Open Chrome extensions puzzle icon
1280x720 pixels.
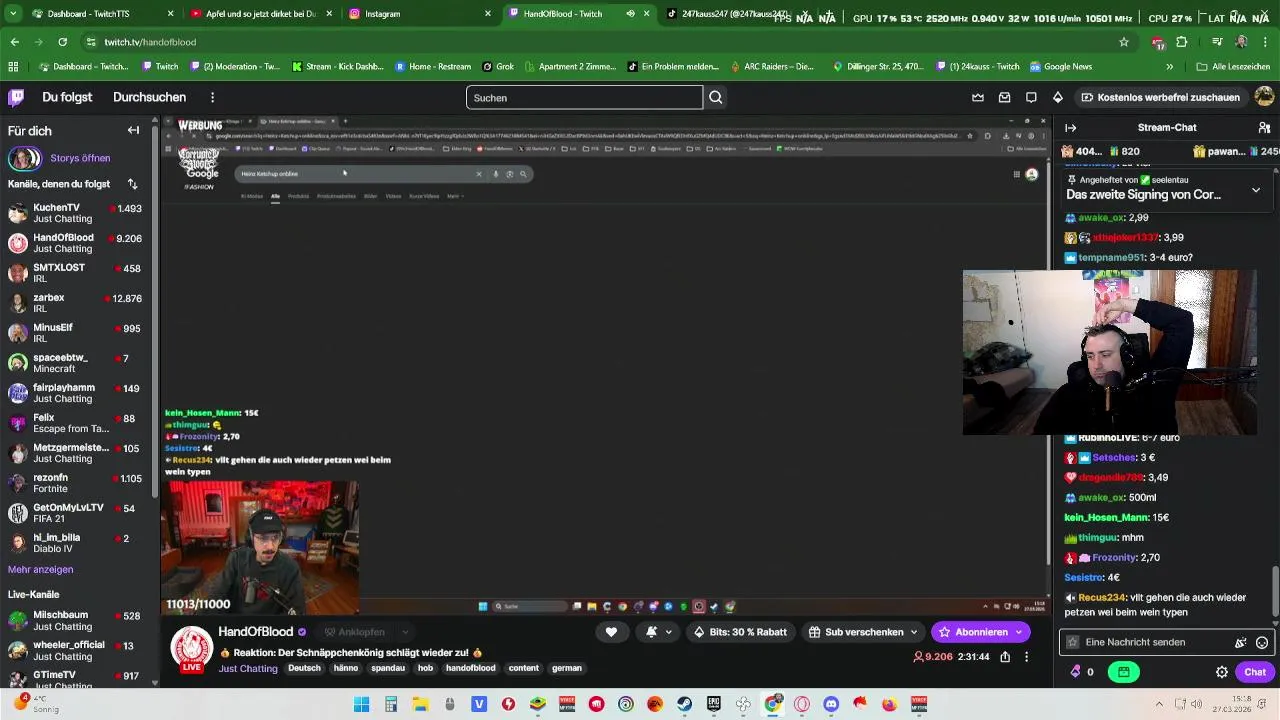[1181, 42]
